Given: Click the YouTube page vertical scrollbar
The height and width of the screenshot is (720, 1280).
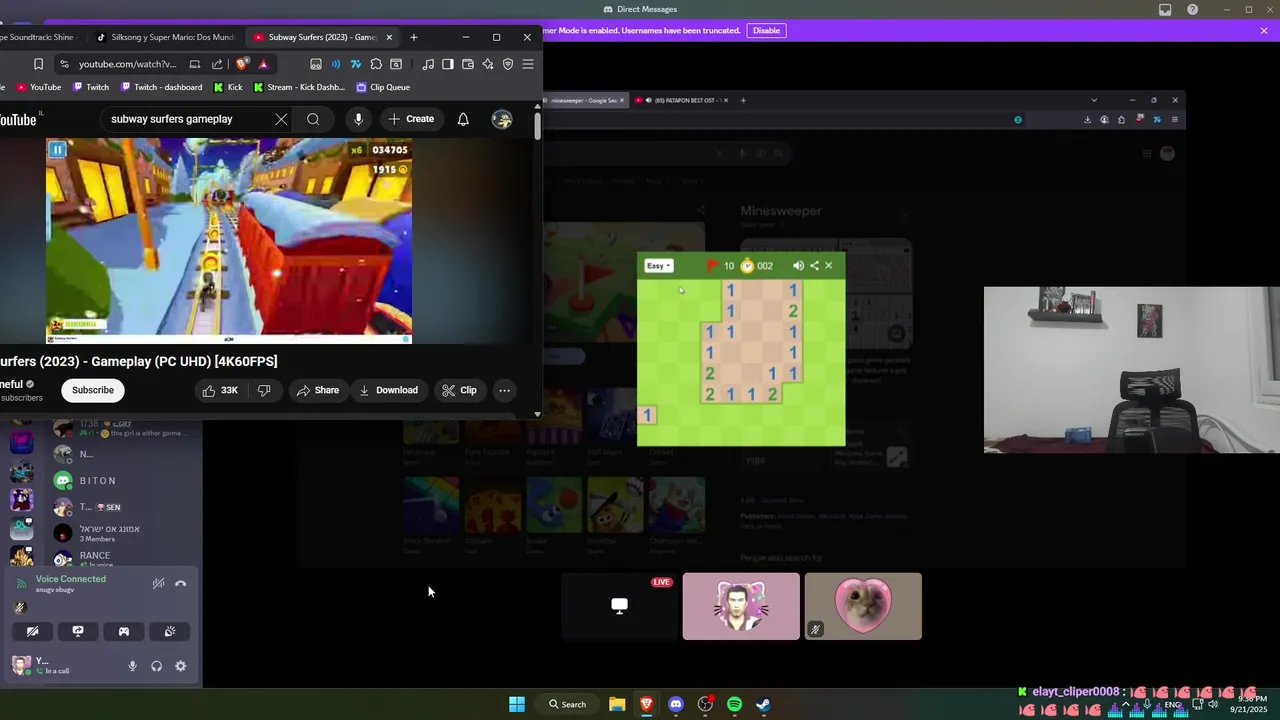Looking at the screenshot, I should point(537,126).
